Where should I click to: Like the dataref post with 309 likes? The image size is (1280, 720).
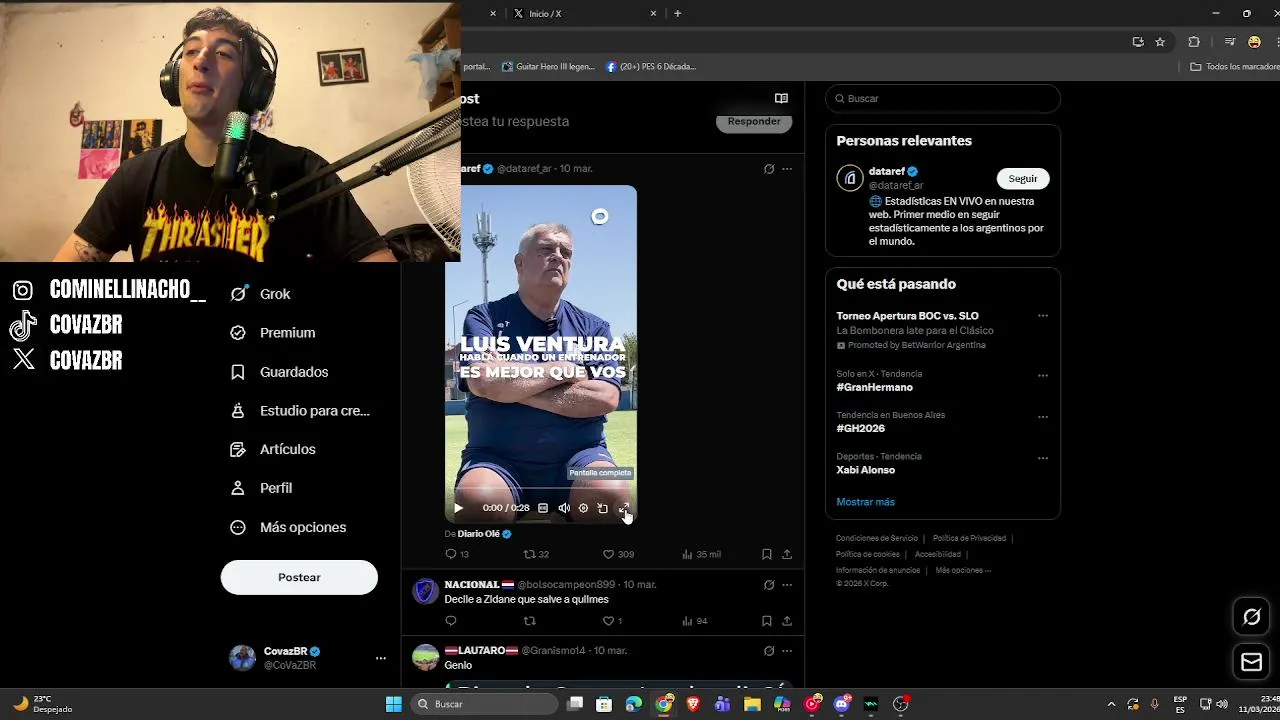click(618, 554)
